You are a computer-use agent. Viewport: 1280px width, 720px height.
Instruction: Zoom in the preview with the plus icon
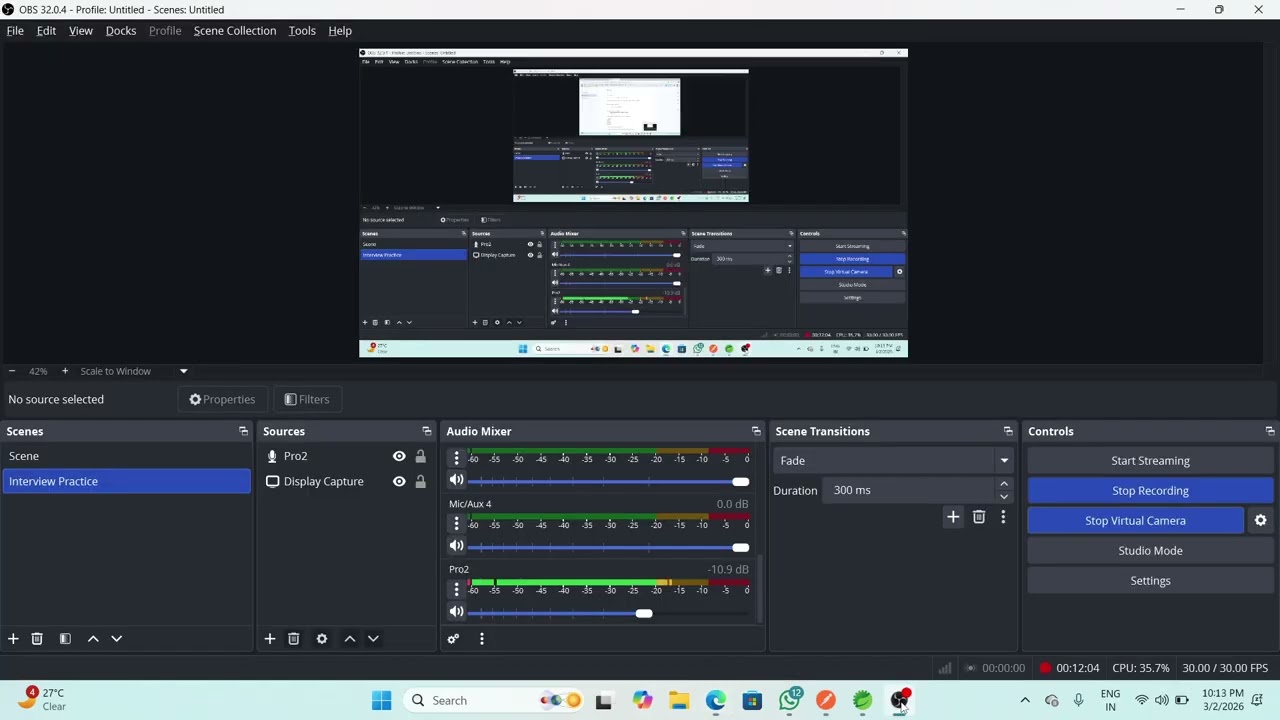[65, 371]
